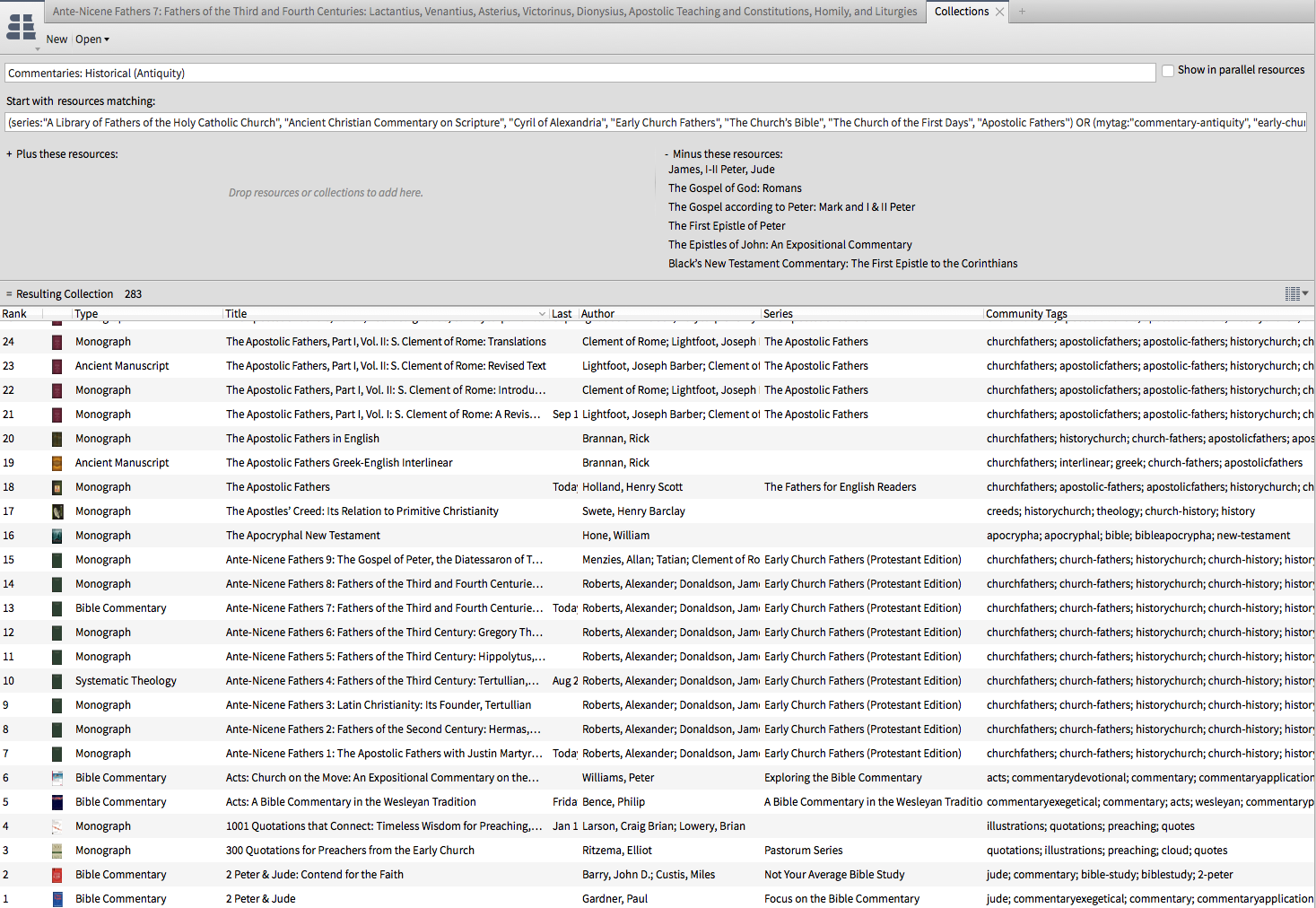The image size is (1316, 908).
Task: Sort by Last column header
Action: point(562,314)
